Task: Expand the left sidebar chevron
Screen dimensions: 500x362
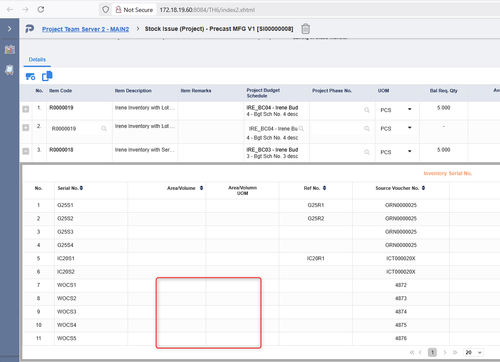Action: coord(9,29)
